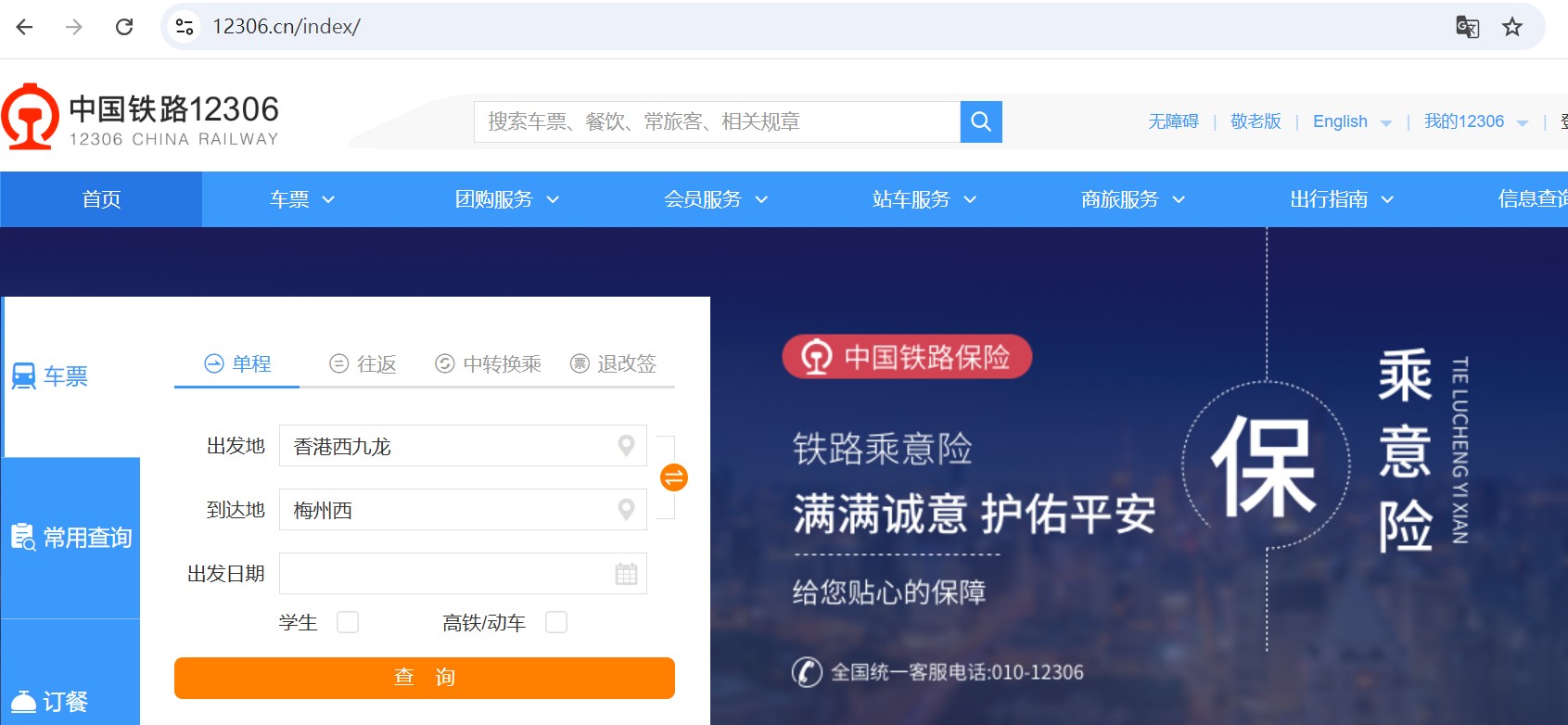Screen dimensions: 1568x725
Task: Click the 单程 tab icon
Action: point(214,363)
